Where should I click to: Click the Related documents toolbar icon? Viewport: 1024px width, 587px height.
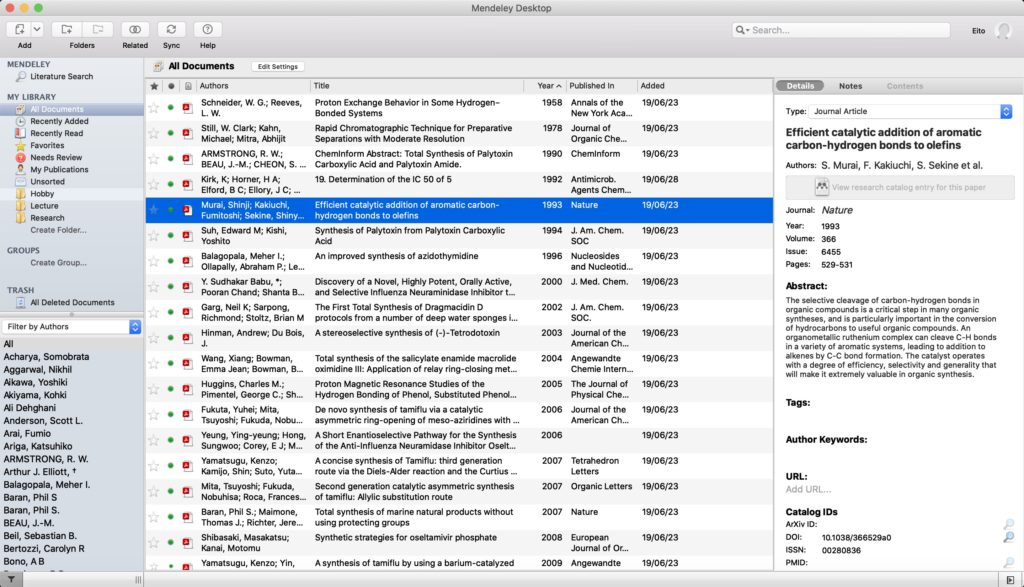coord(135,29)
